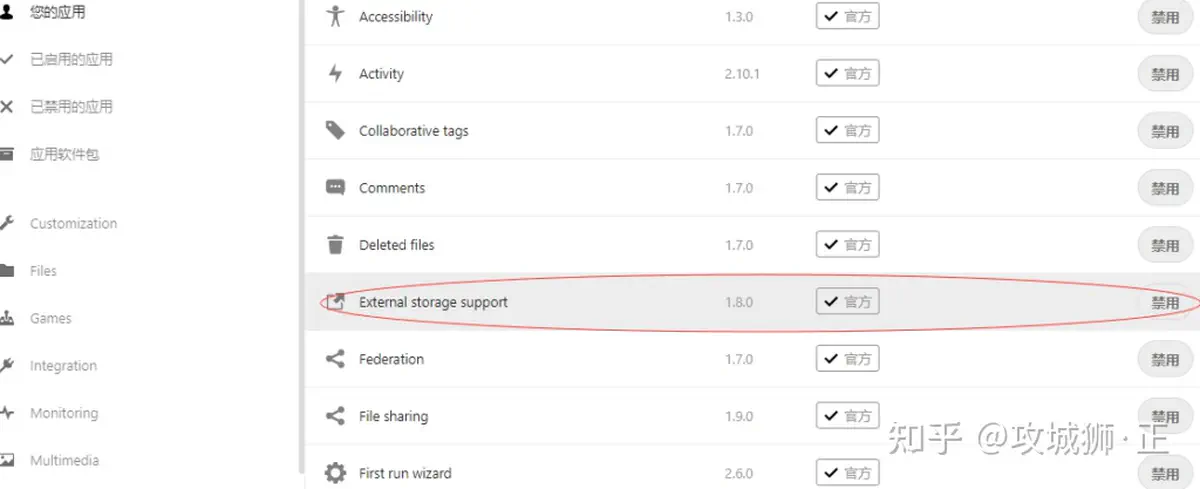Click the External storage support icon

pos(336,302)
